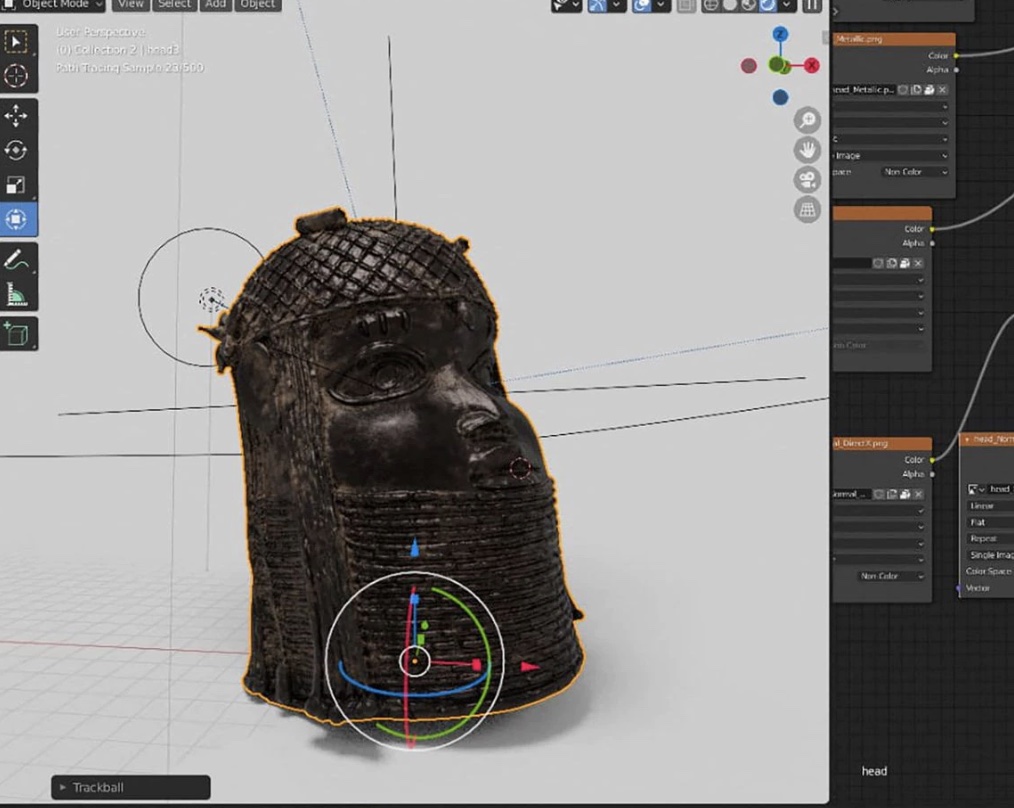Activate the Annotate tool

(17, 258)
